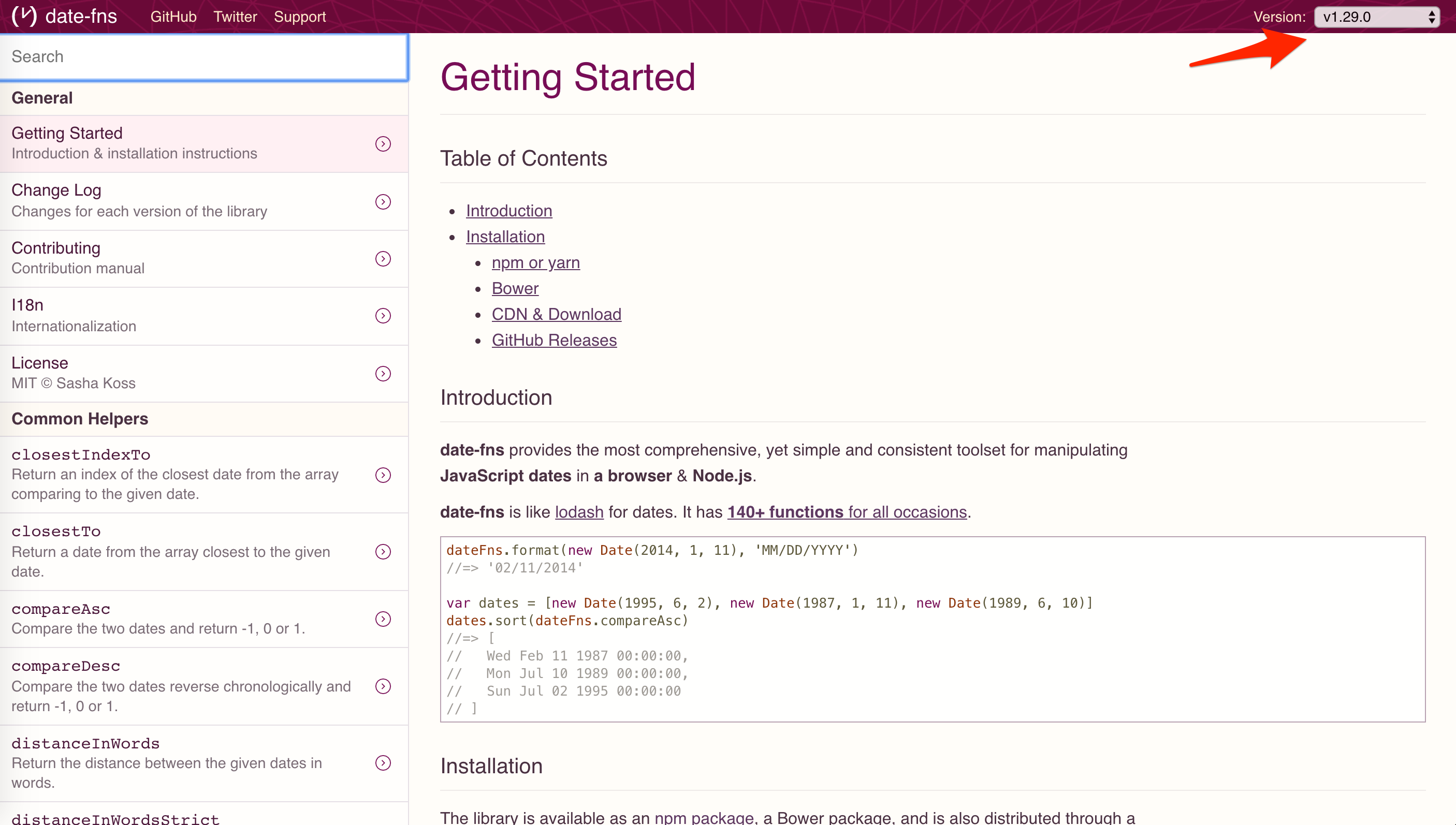Click the date-fns logo icon
Screen dimensions: 1456x825
tap(24, 16)
